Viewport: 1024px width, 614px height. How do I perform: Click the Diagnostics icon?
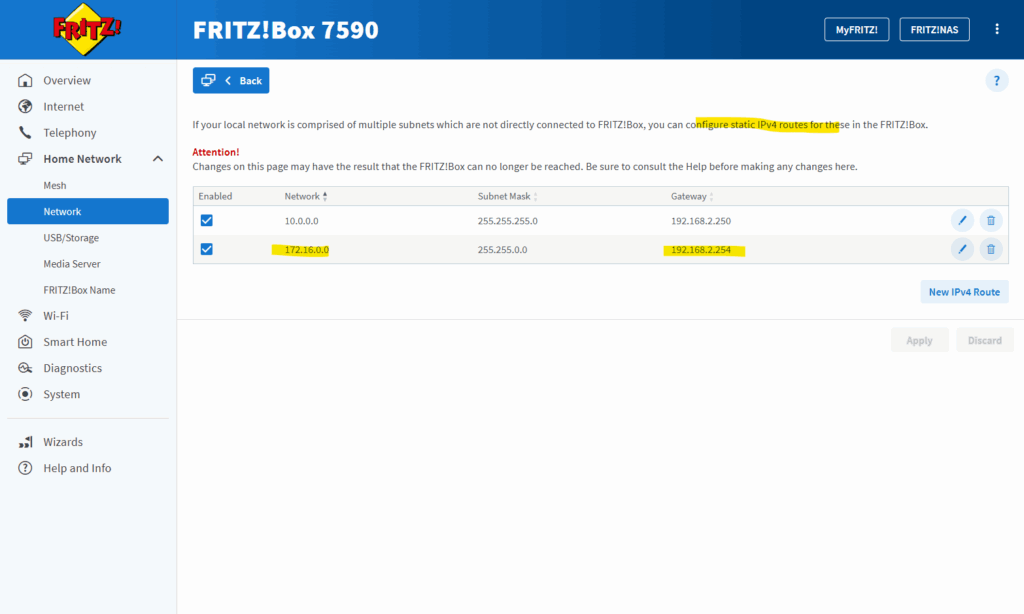(25, 368)
